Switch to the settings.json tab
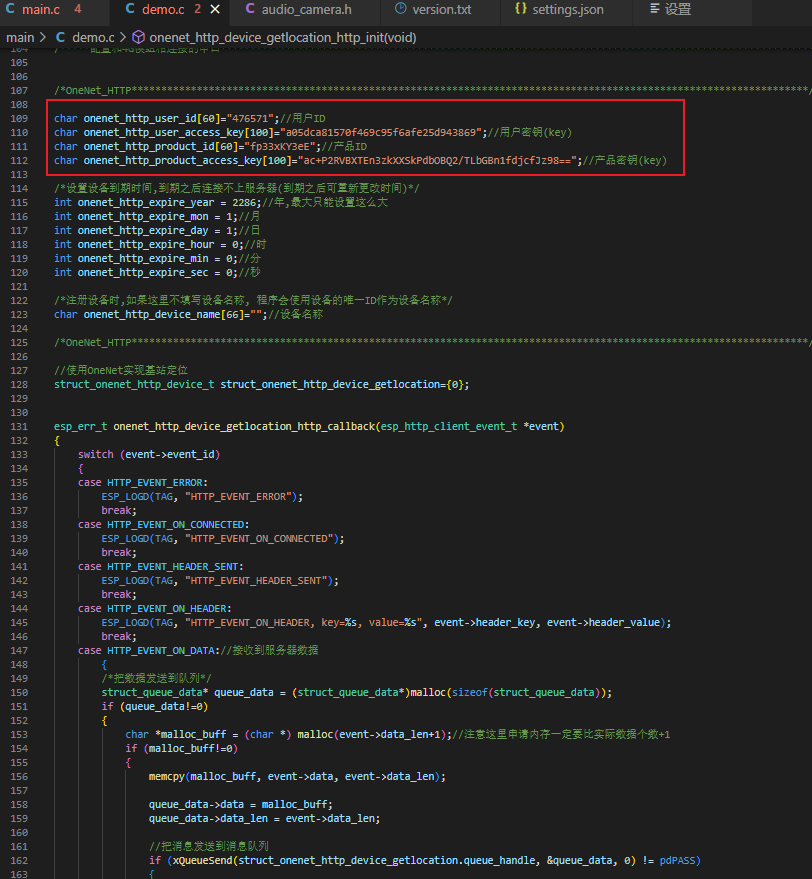Viewport: 812px width, 879px height. point(568,10)
